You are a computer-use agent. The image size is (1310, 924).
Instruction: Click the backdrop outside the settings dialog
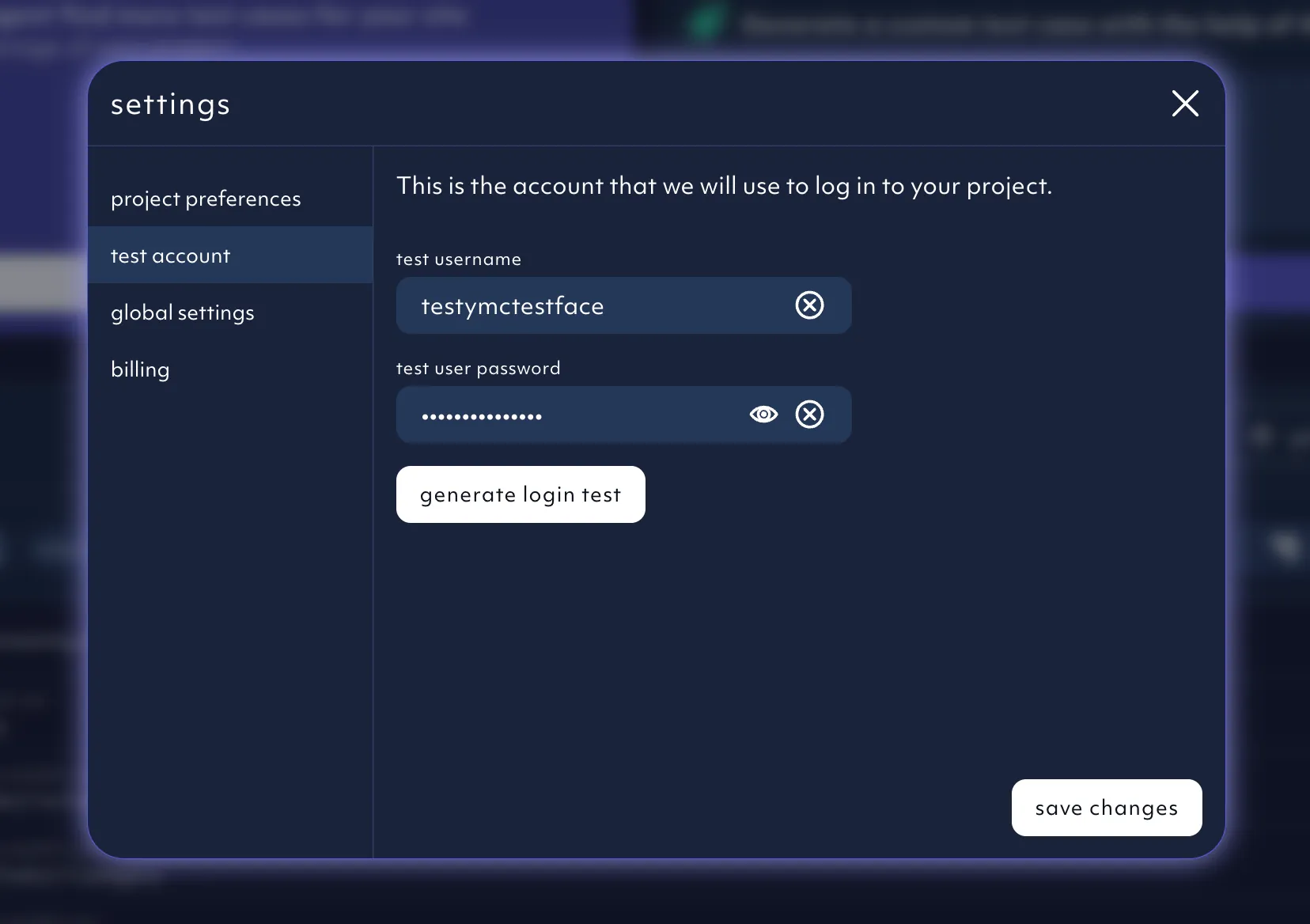point(44,554)
